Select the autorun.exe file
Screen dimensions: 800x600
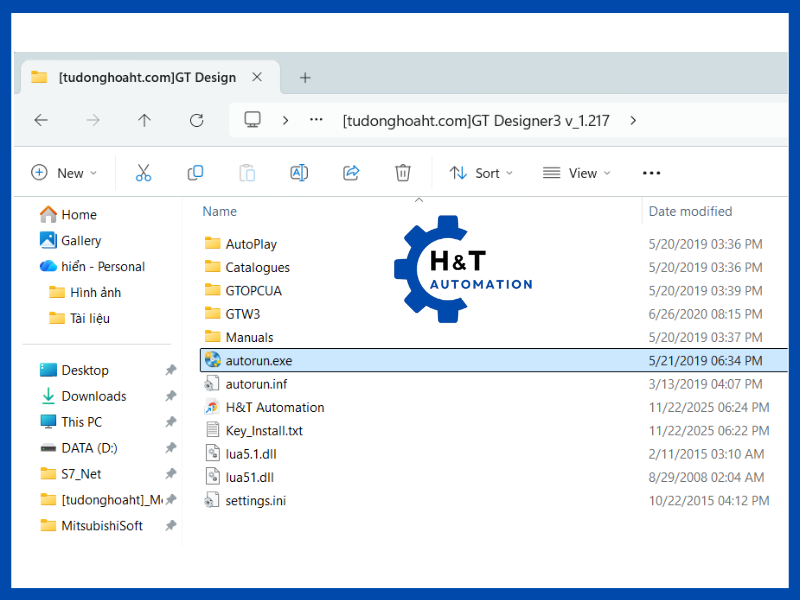pyautogui.click(x=259, y=361)
